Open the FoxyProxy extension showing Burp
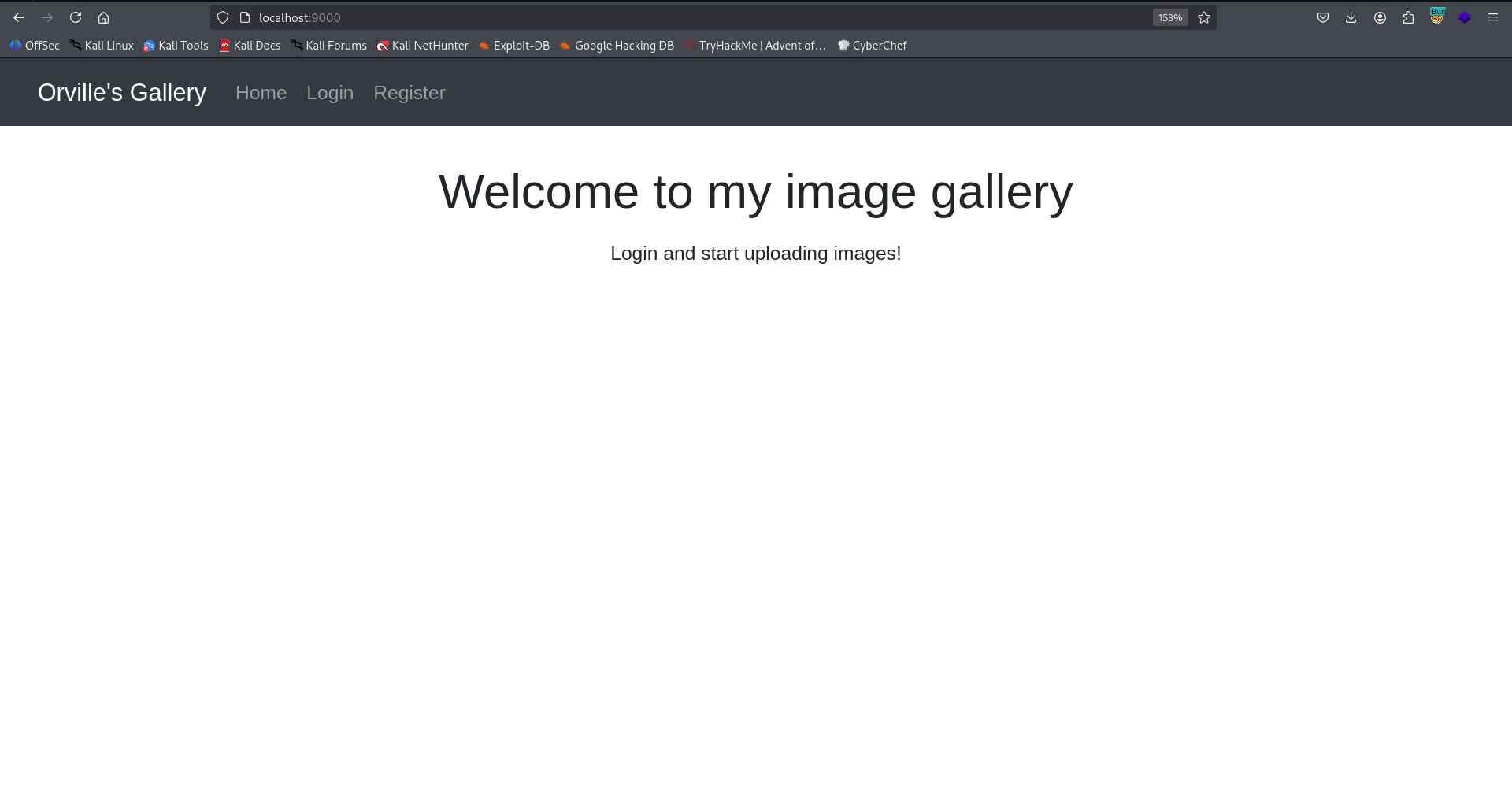Viewport: 1512px width, 789px height. (x=1436, y=17)
